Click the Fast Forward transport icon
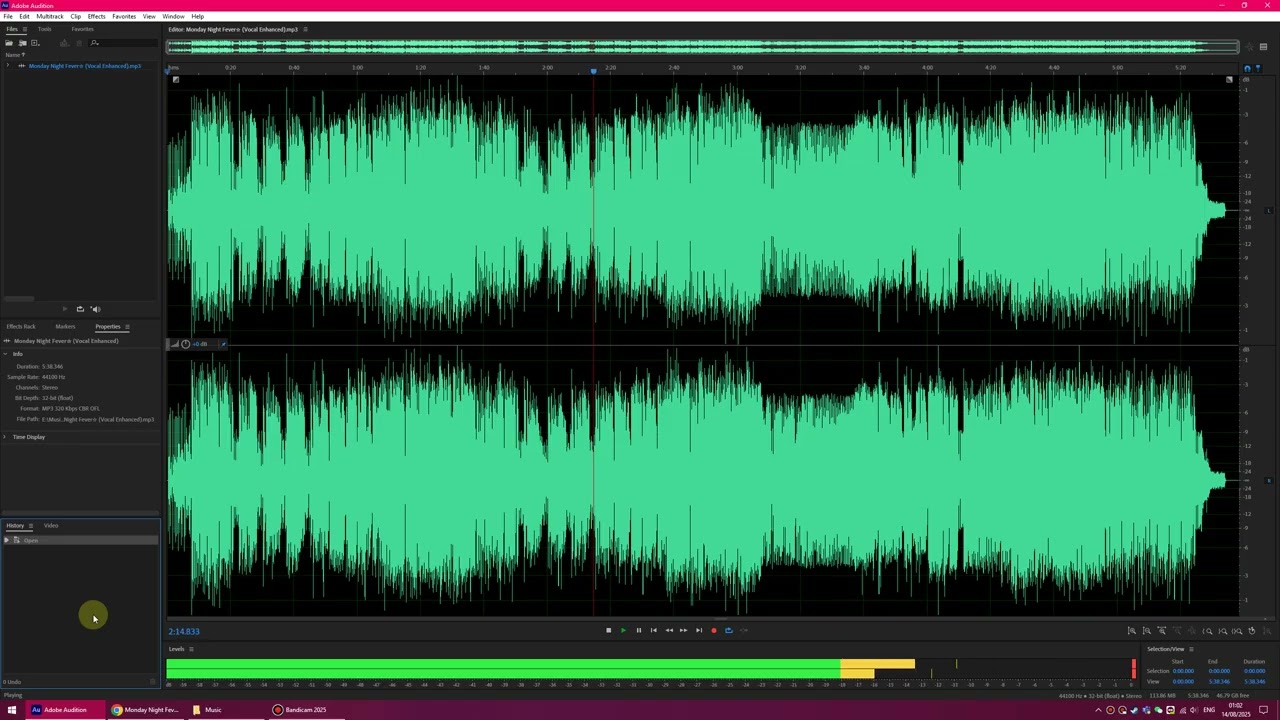The width and height of the screenshot is (1280, 720). tap(683, 631)
